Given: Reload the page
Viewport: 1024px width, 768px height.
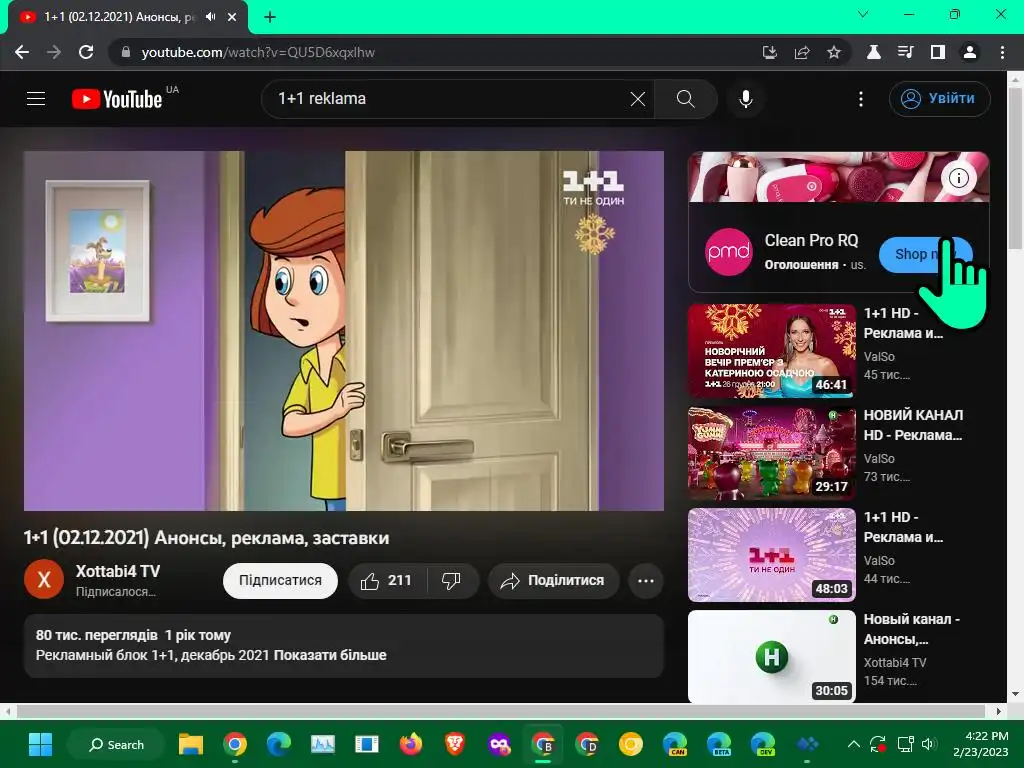Looking at the screenshot, I should (x=86, y=52).
